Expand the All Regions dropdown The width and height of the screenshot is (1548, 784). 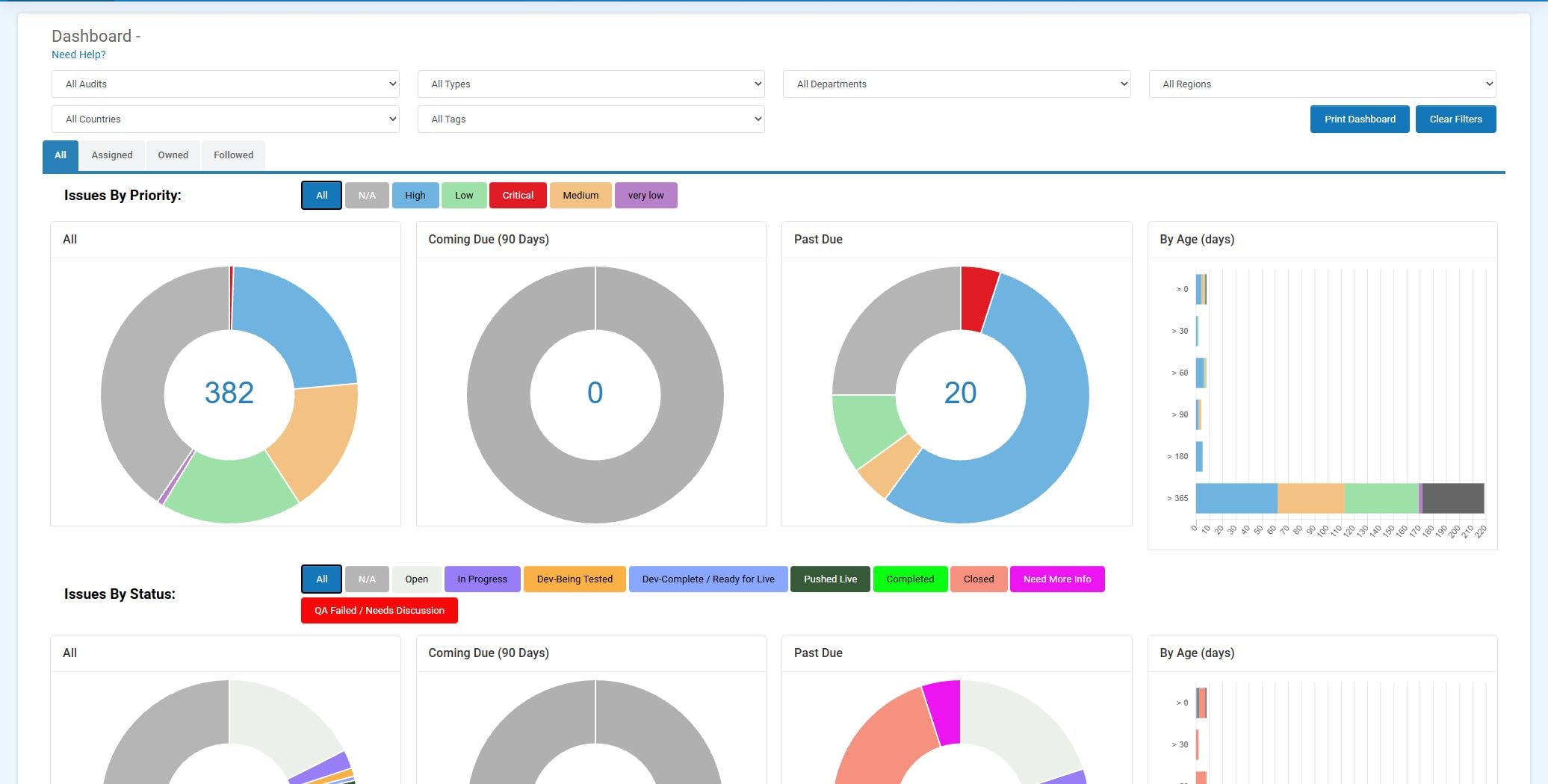(x=1322, y=84)
